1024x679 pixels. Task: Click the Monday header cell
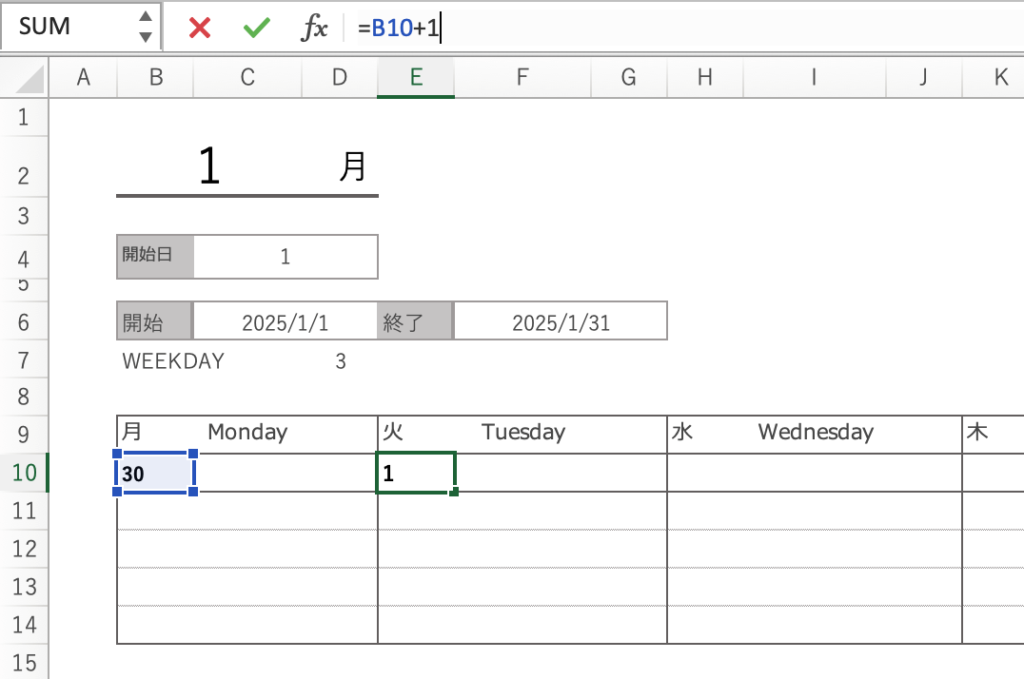click(x=247, y=433)
